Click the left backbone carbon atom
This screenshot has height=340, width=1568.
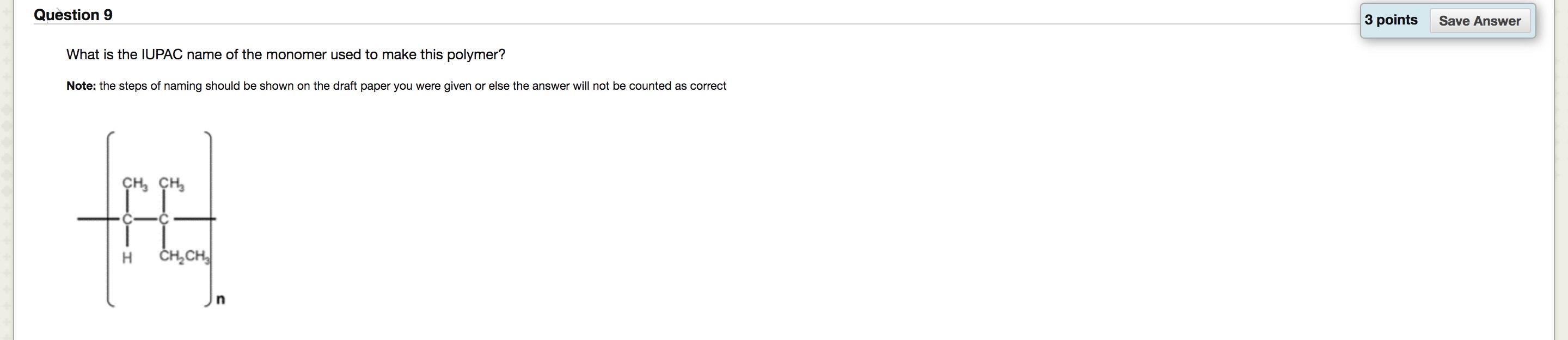coord(127,218)
